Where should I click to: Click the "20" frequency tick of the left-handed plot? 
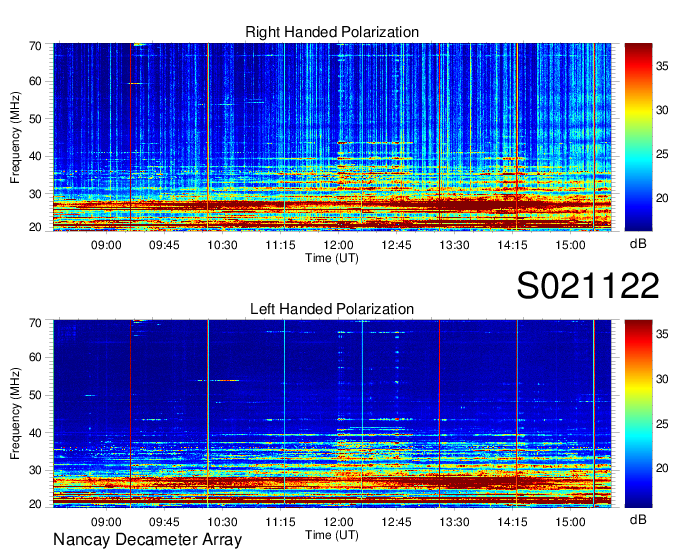pos(35,504)
